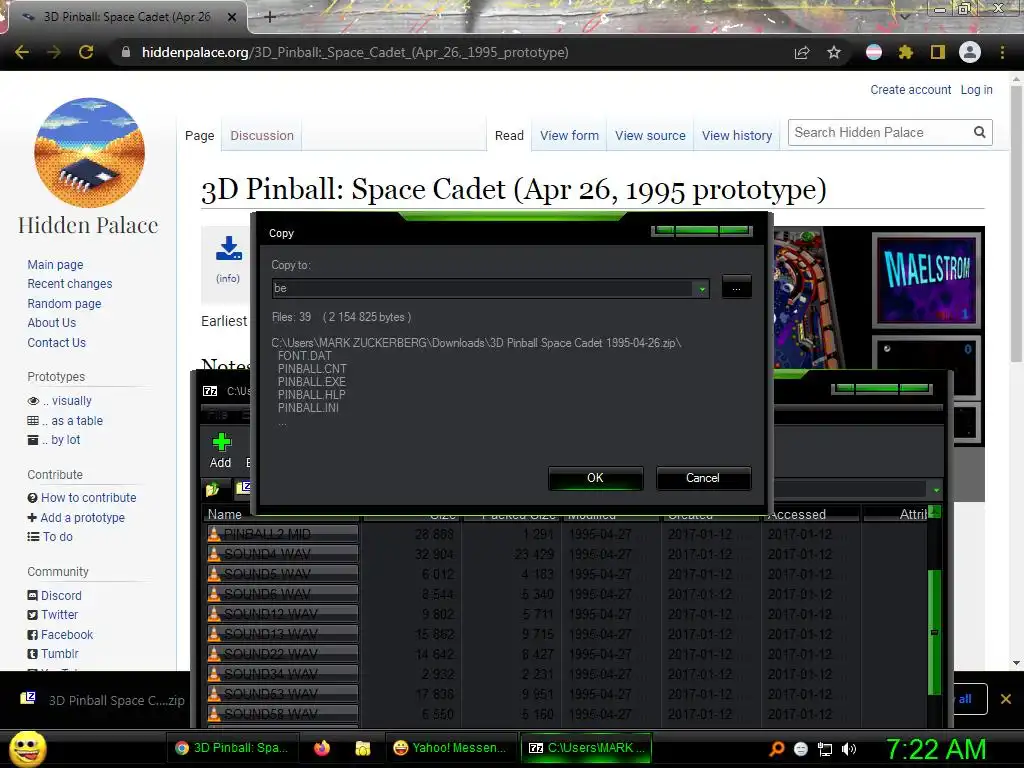Viewport: 1024px width, 768px height.
Task: Sort by the Accessed column header
Action: 810,515
